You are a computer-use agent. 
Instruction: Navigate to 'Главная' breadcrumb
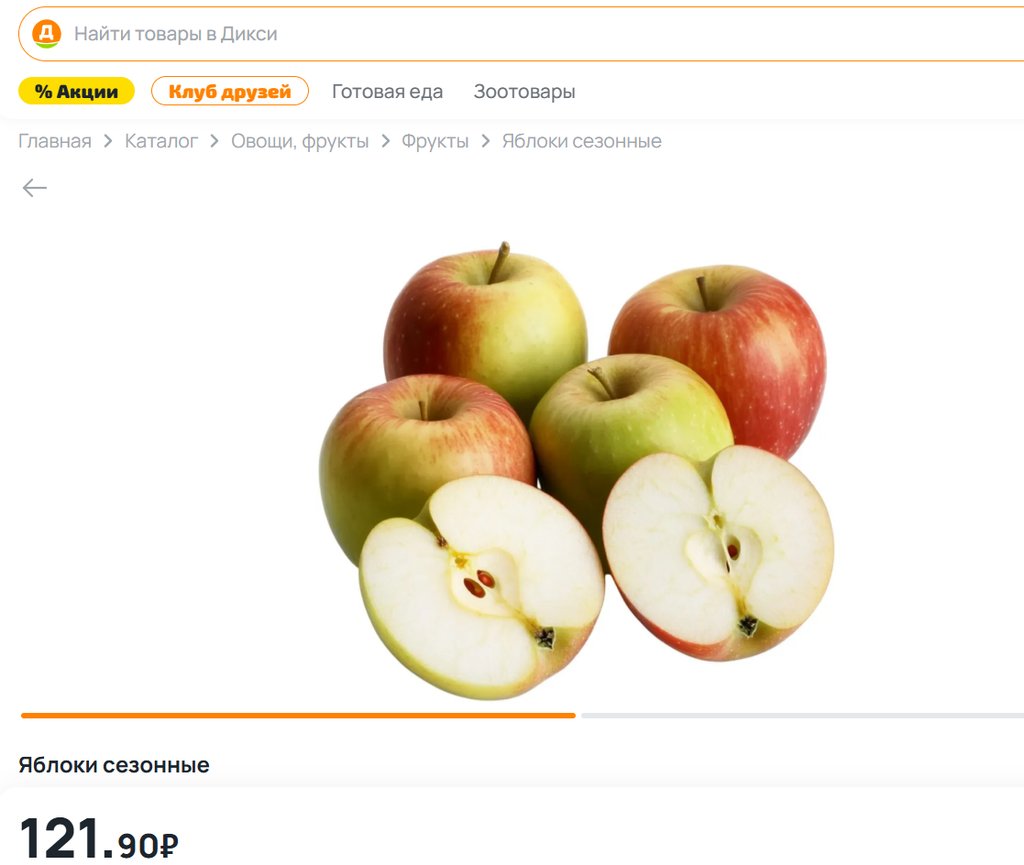coord(55,141)
